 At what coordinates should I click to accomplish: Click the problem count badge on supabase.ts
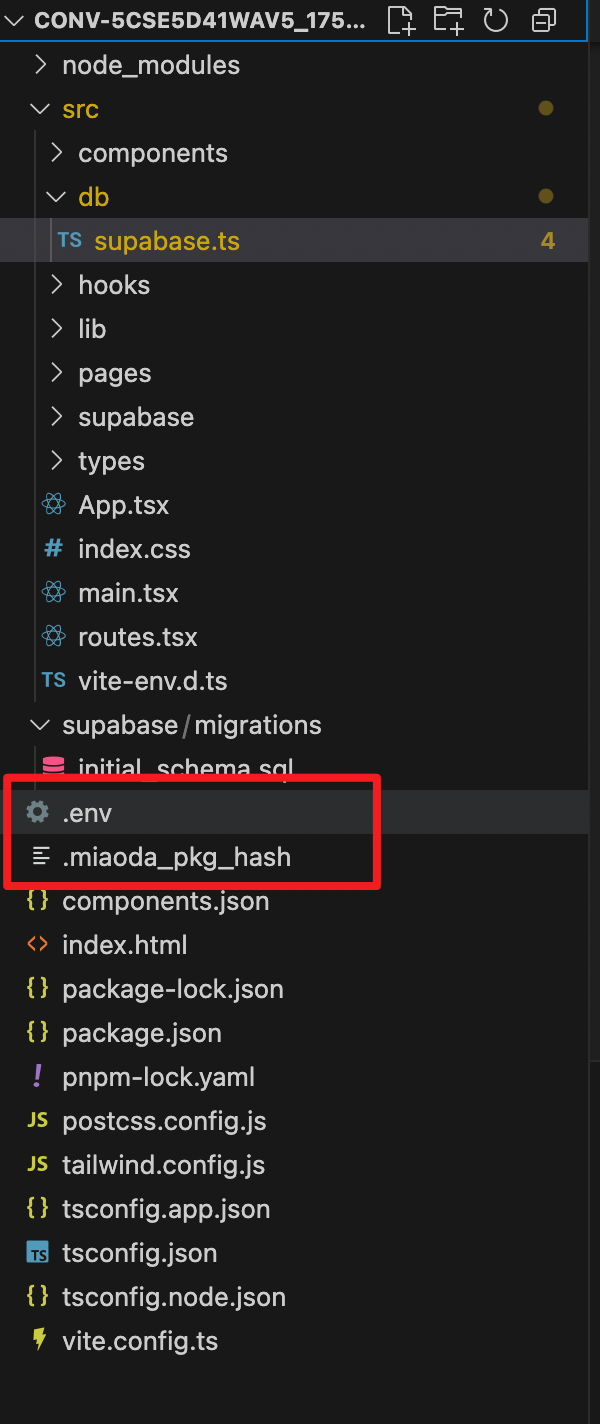click(x=547, y=241)
